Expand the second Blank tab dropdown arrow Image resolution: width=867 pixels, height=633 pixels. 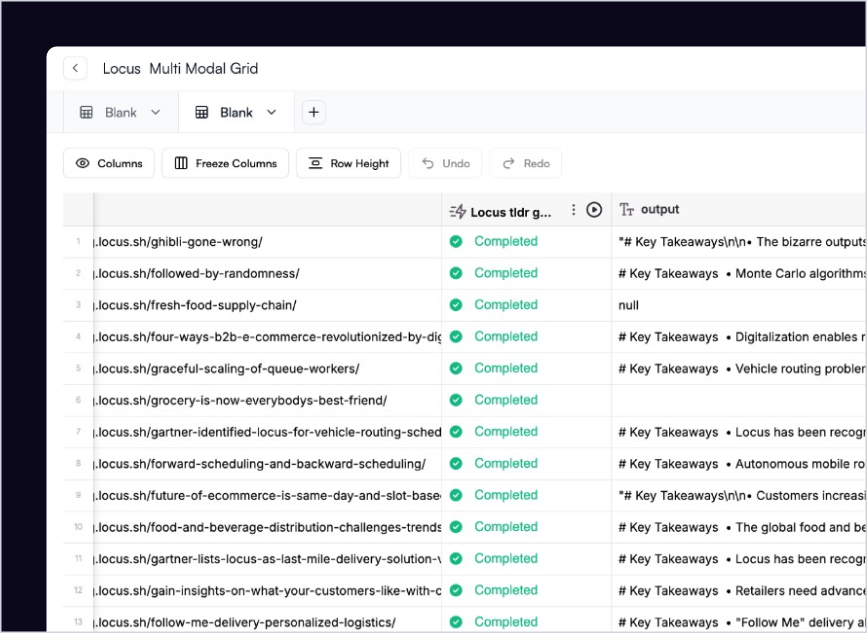coord(271,112)
